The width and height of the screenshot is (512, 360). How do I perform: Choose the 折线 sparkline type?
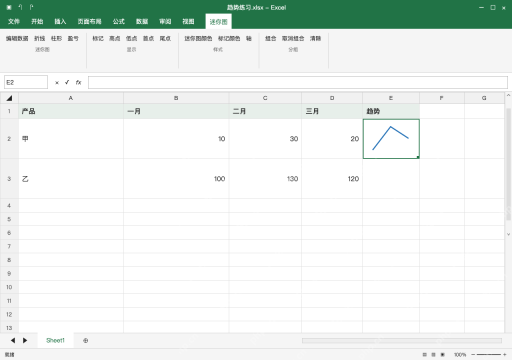coord(40,39)
